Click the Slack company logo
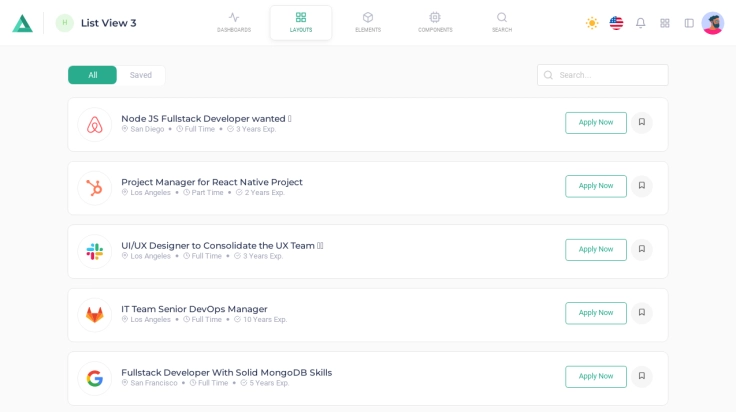The width and height of the screenshot is (736, 412). pyautogui.click(x=95, y=251)
